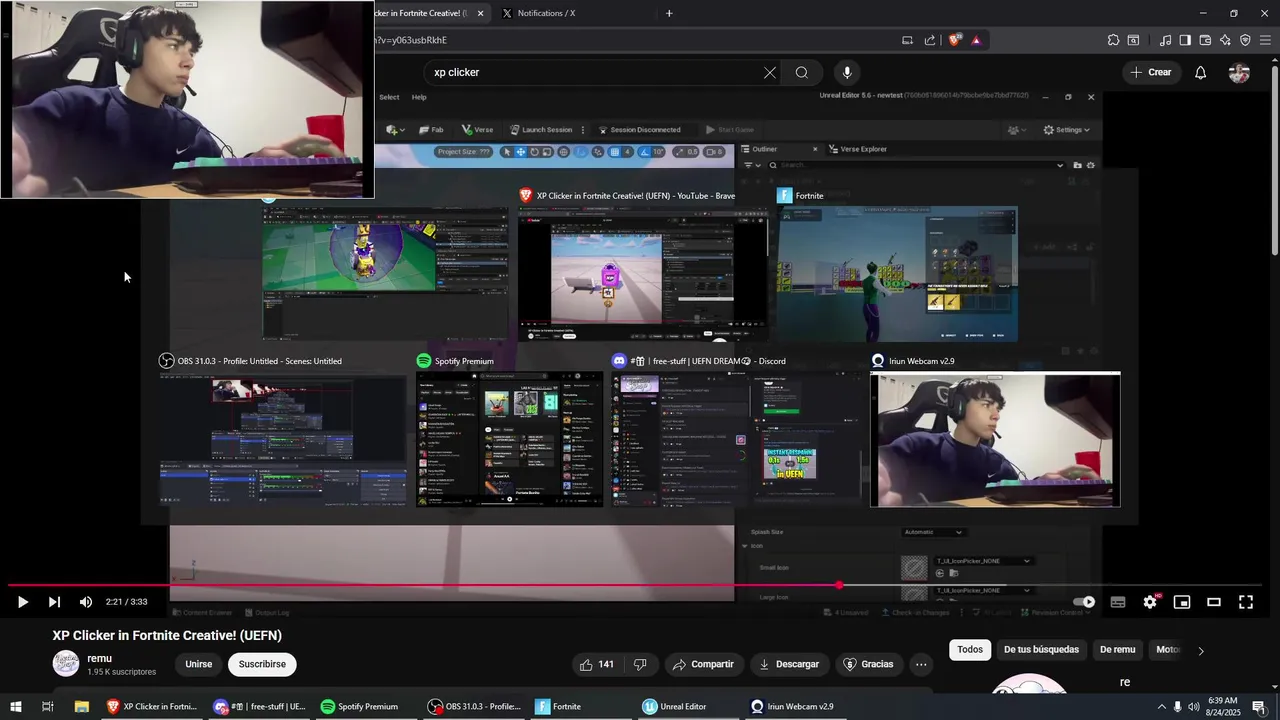This screenshot has width=1280, height=720.
Task: Open Leo AI sparkle icon
Action: click(x=1225, y=40)
